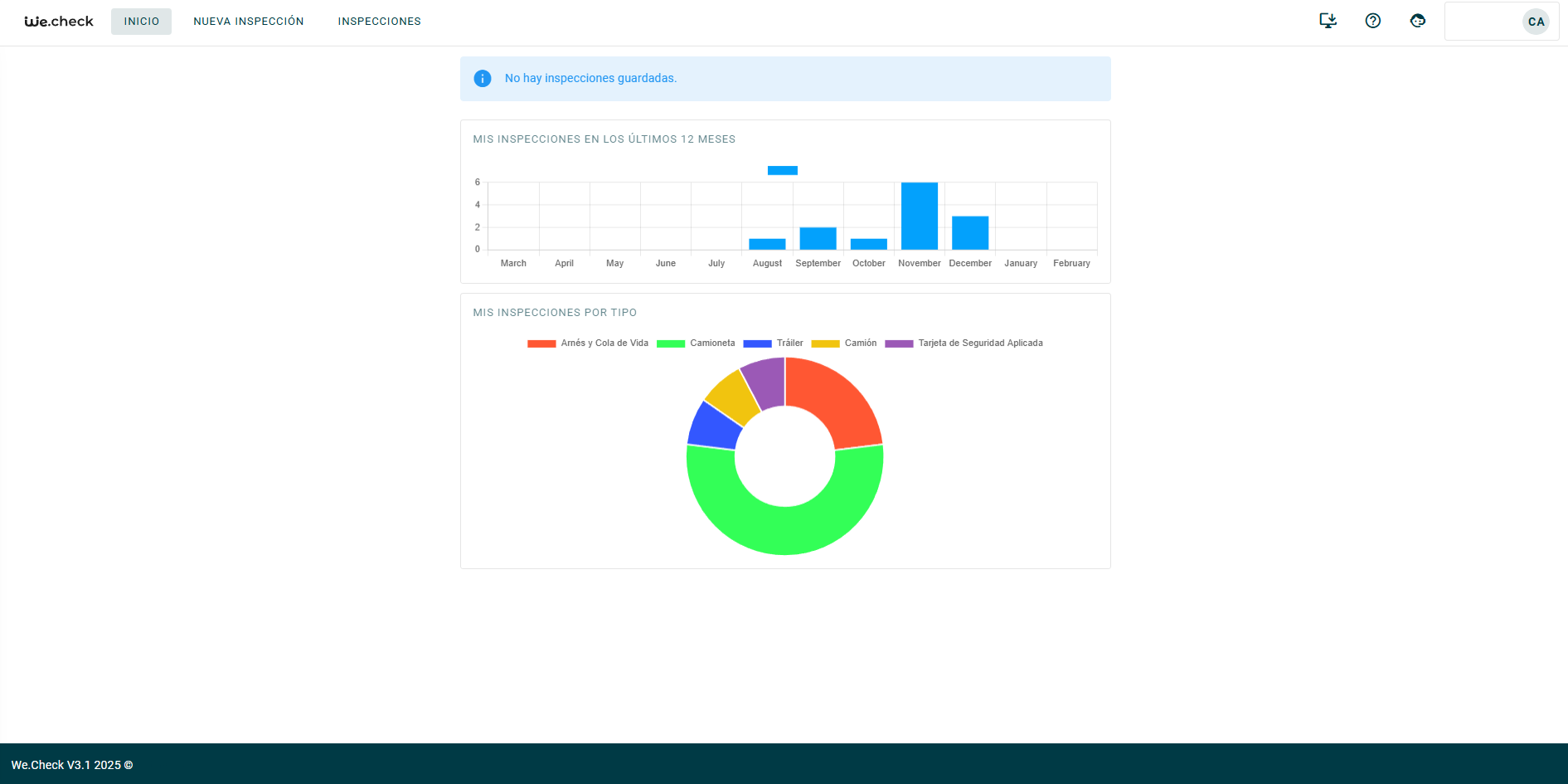The image size is (1568, 784).
Task: Open the NUEVA INSPECCIÓN tab
Action: (x=248, y=22)
